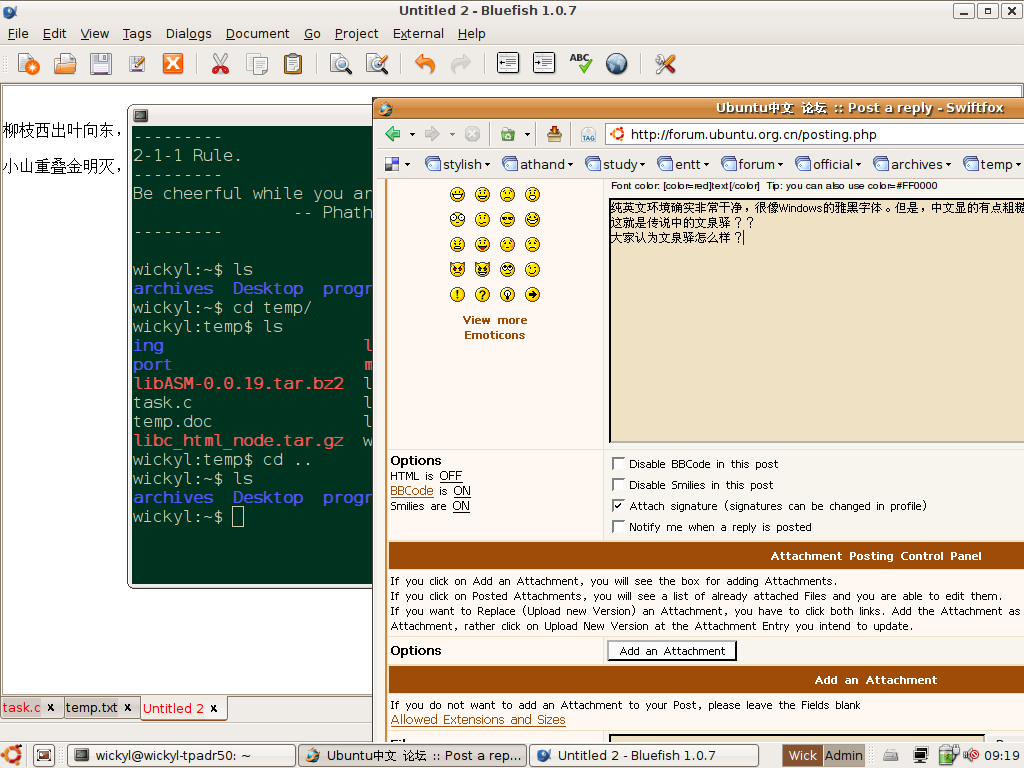
Task: Run spell check with the ABC icon
Action: (x=580, y=63)
